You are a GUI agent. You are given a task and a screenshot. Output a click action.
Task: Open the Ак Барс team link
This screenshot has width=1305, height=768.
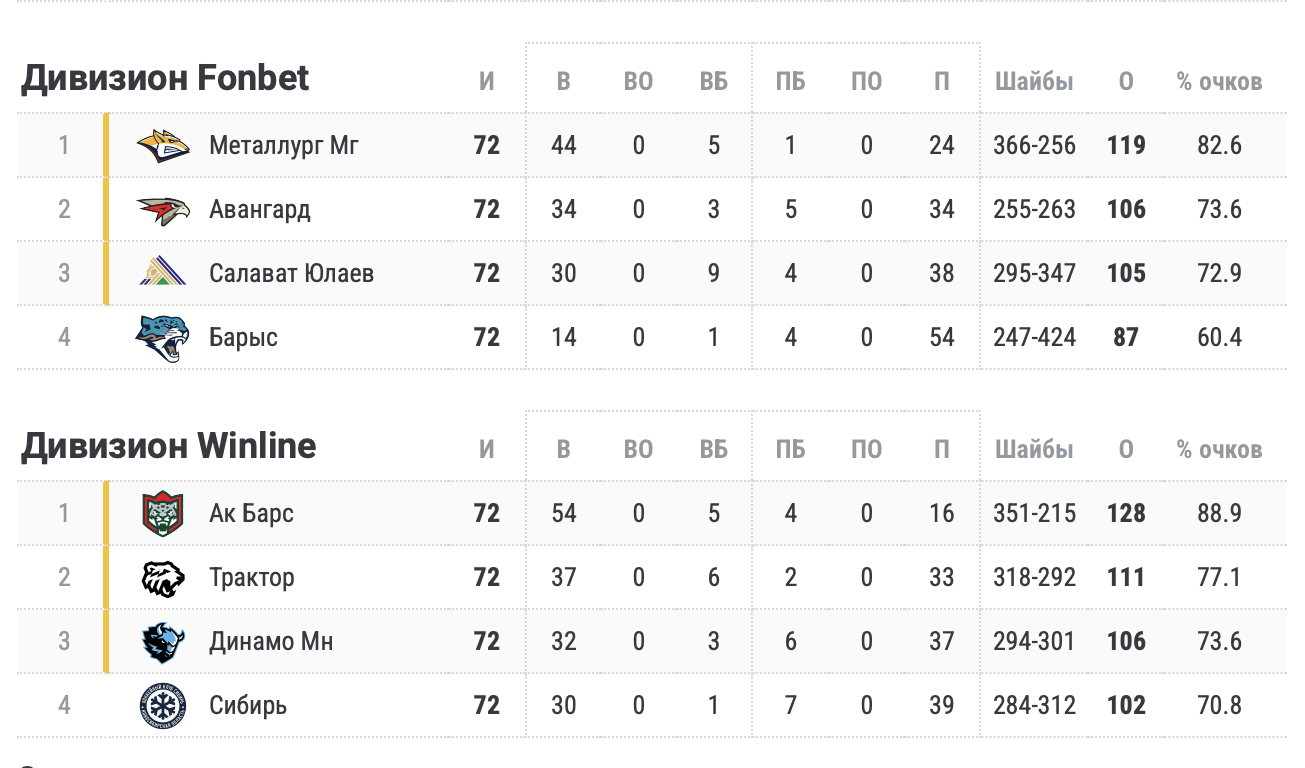point(252,514)
